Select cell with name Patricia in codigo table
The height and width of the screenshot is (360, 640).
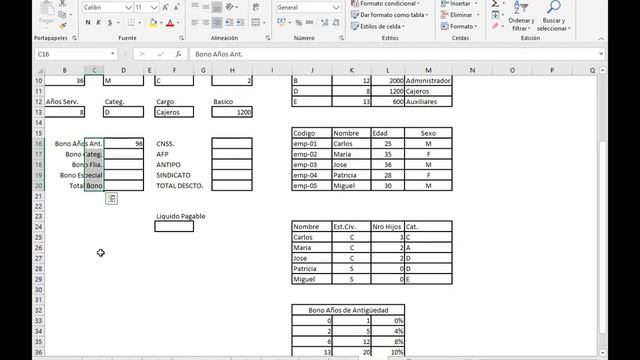pos(351,175)
